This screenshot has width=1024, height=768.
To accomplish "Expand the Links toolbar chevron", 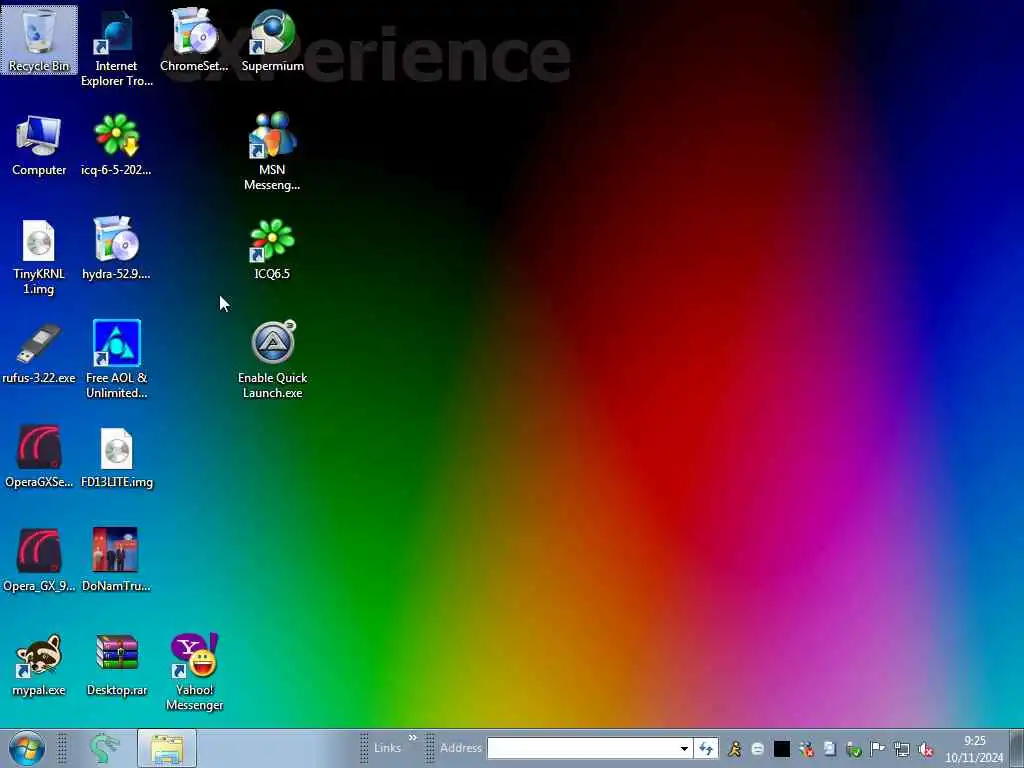I will click(413, 738).
